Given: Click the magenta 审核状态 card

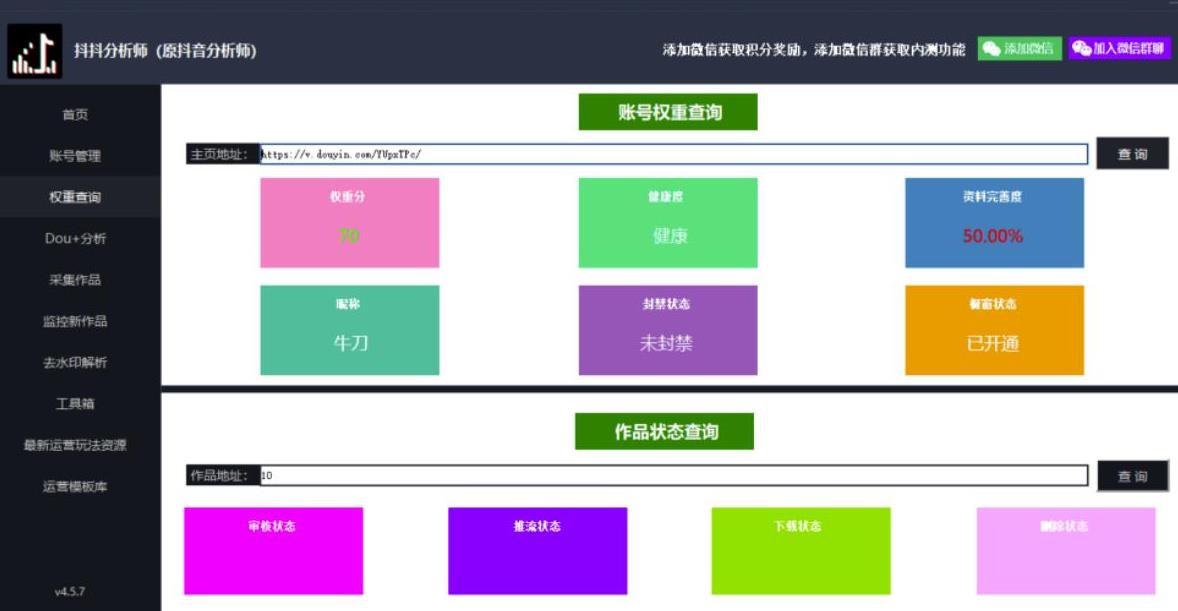Looking at the screenshot, I should pos(273,551).
